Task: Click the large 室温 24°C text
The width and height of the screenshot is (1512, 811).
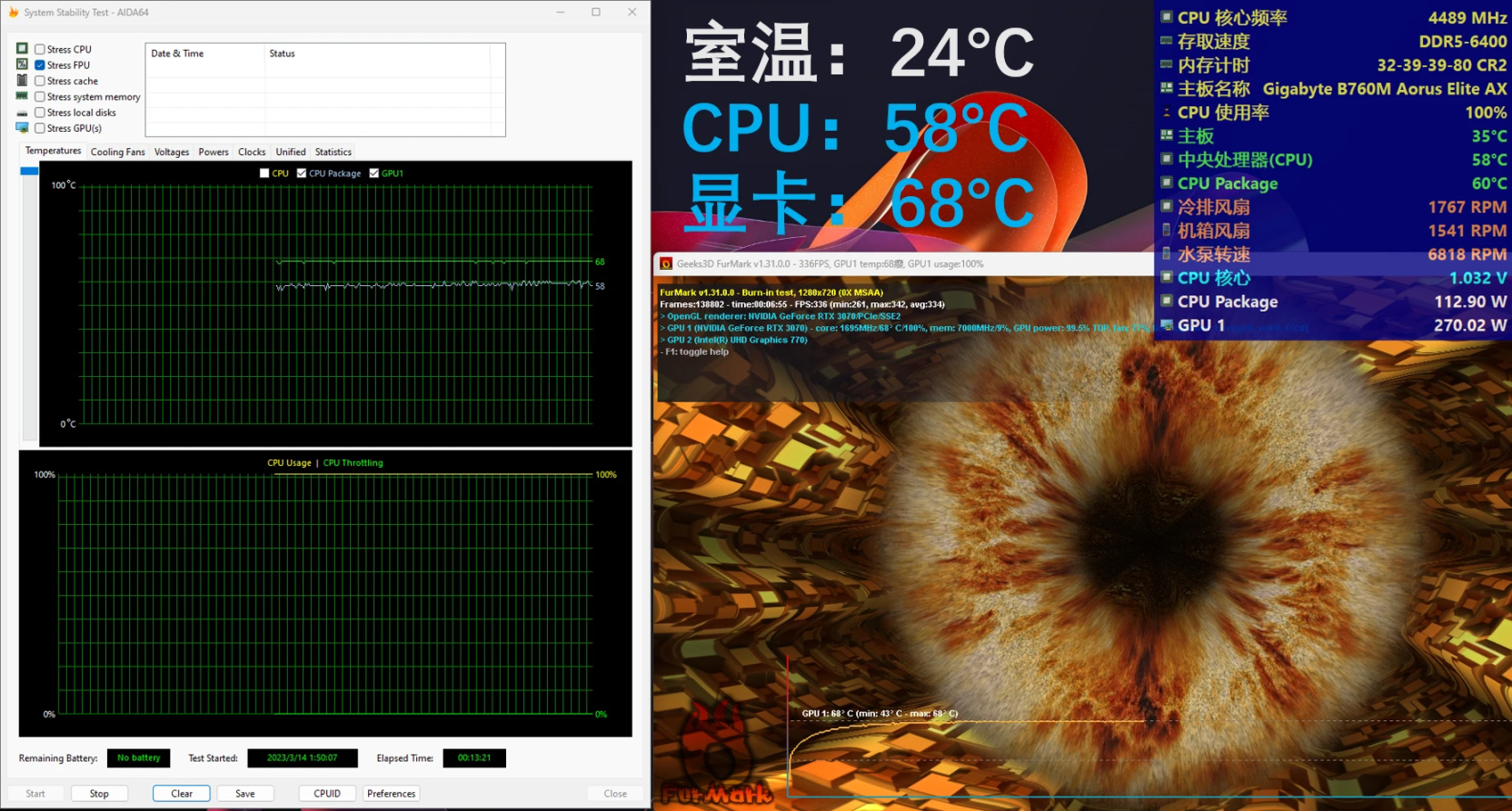Action: (x=860, y=53)
